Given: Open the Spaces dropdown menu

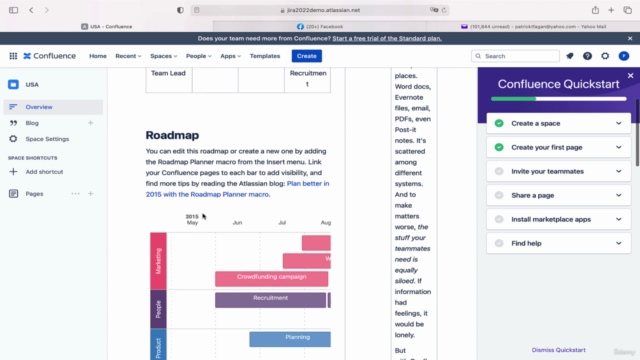Looking at the screenshot, I should pos(164,56).
